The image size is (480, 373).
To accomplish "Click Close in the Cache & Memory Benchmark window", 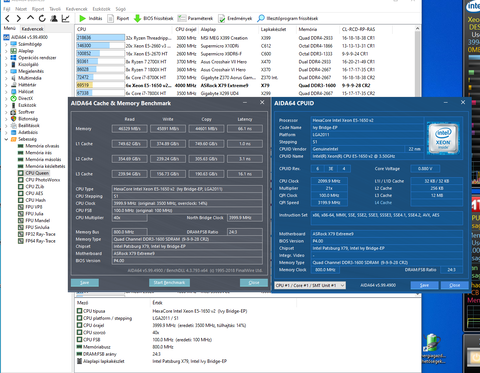I will [x=254, y=283].
